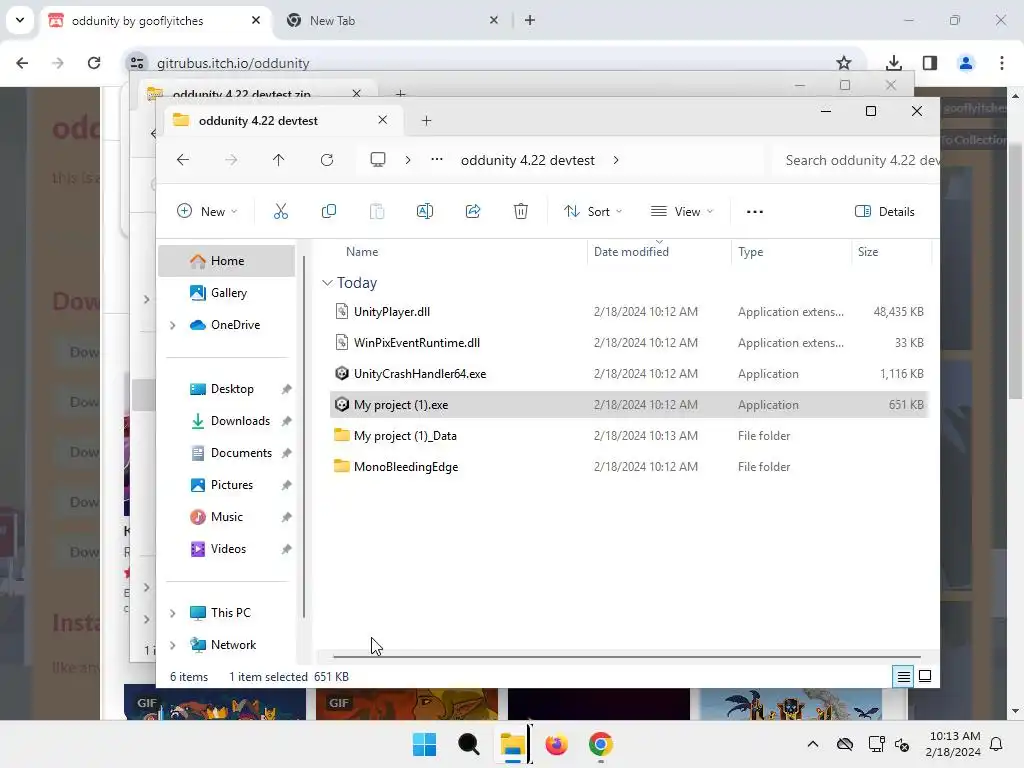1024x768 pixels.
Task: Switch to the New Tab browser tab
Action: (x=392, y=20)
